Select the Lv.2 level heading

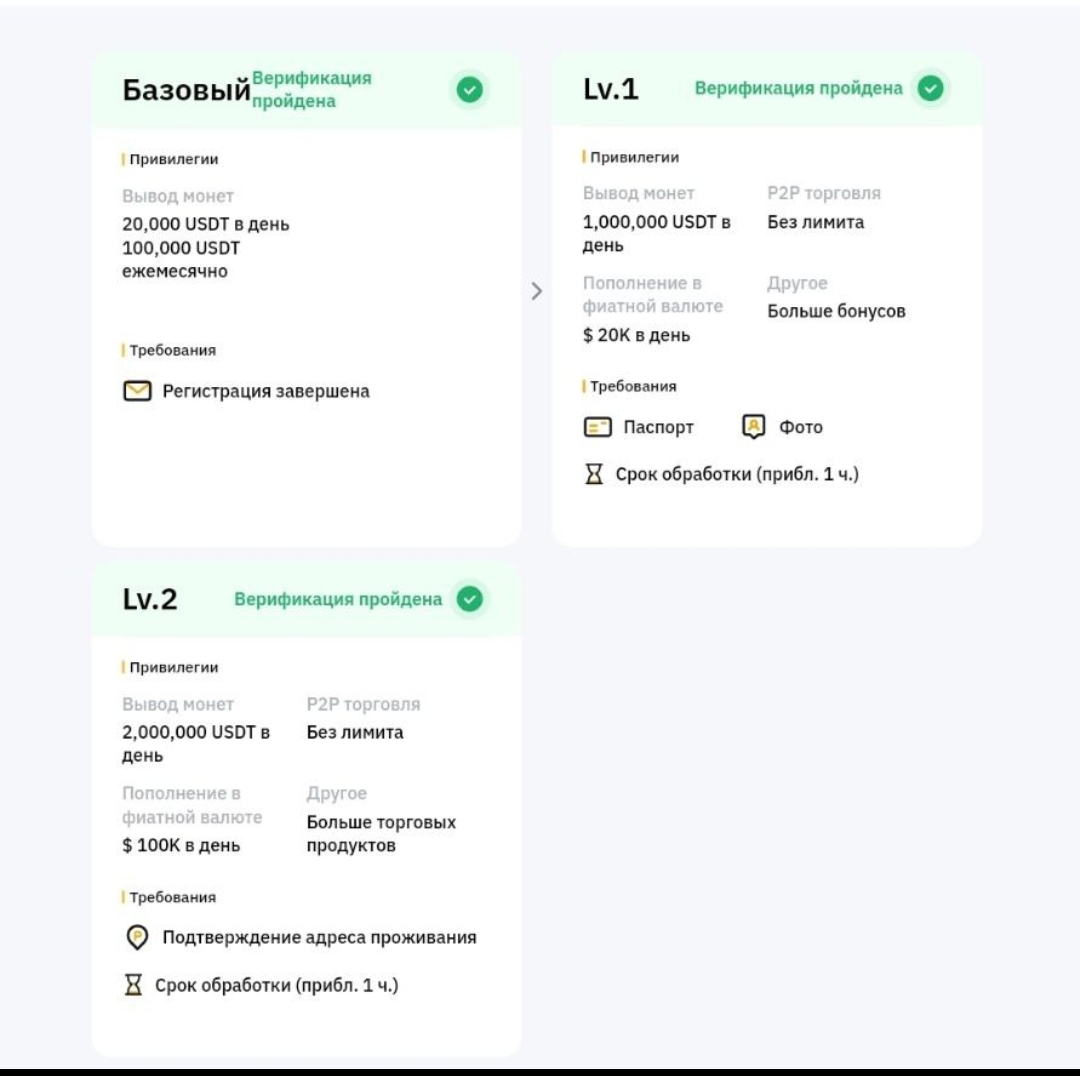tap(150, 599)
